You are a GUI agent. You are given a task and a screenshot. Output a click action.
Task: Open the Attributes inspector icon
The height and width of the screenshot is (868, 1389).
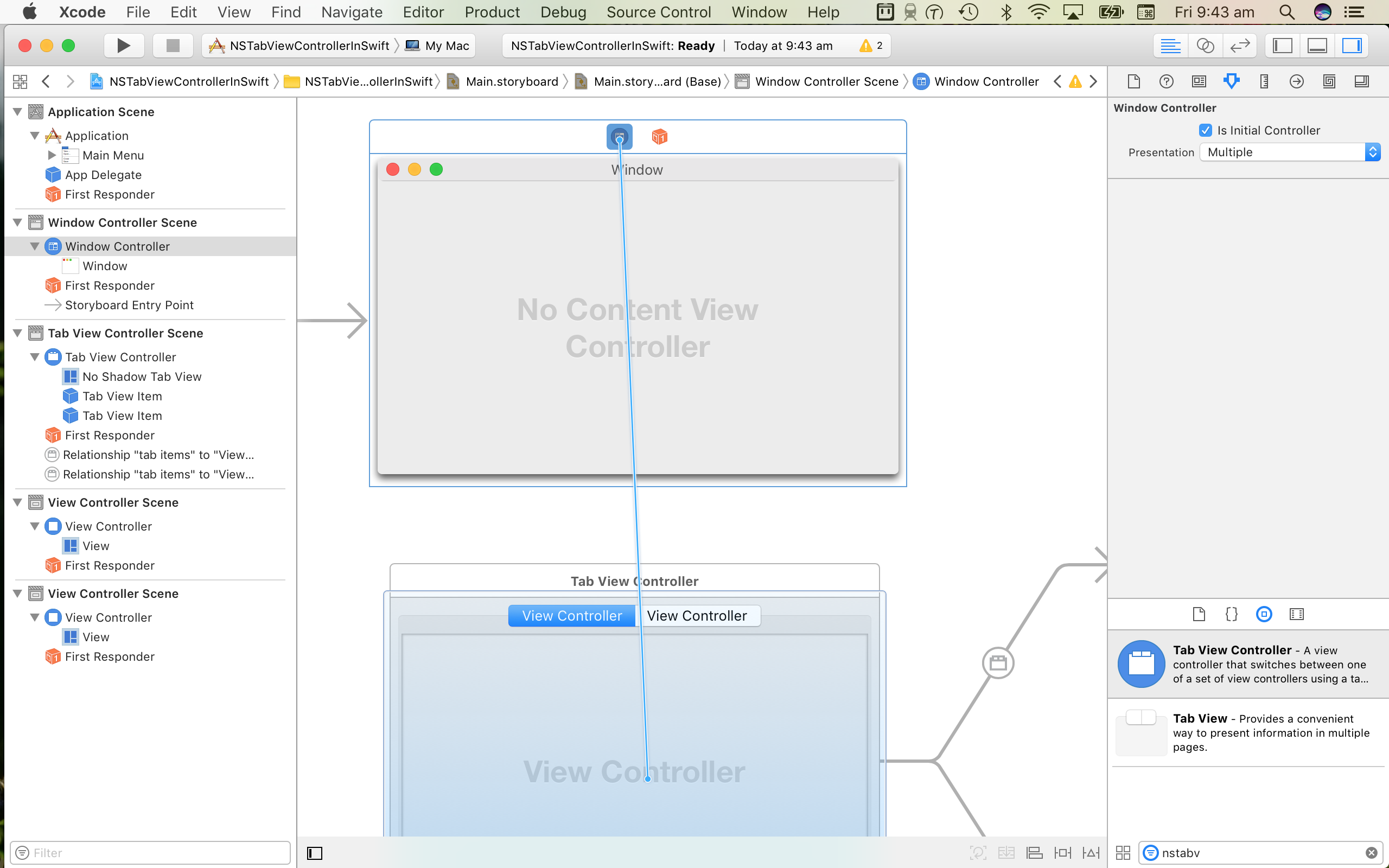click(x=1231, y=81)
